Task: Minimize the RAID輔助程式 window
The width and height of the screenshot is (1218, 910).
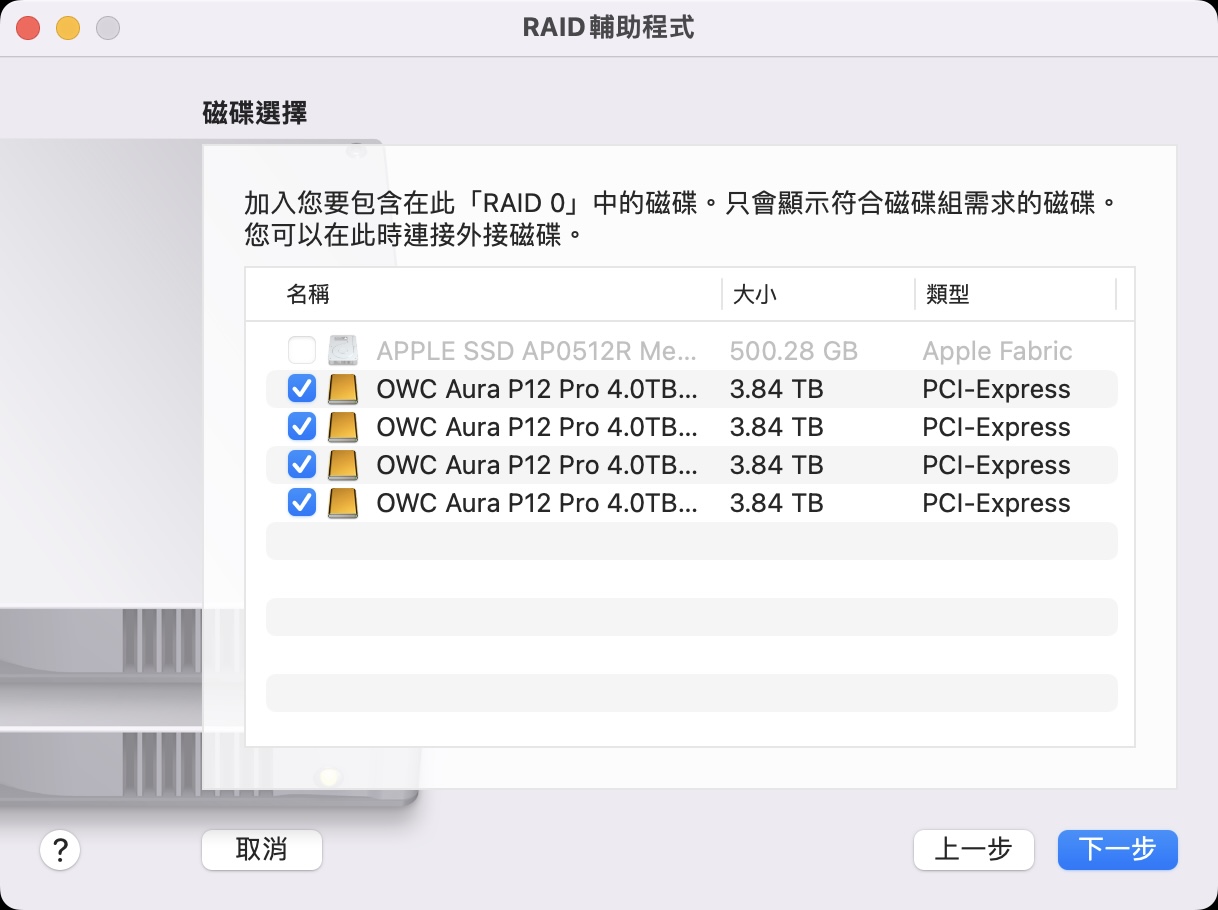Action: 68,28
